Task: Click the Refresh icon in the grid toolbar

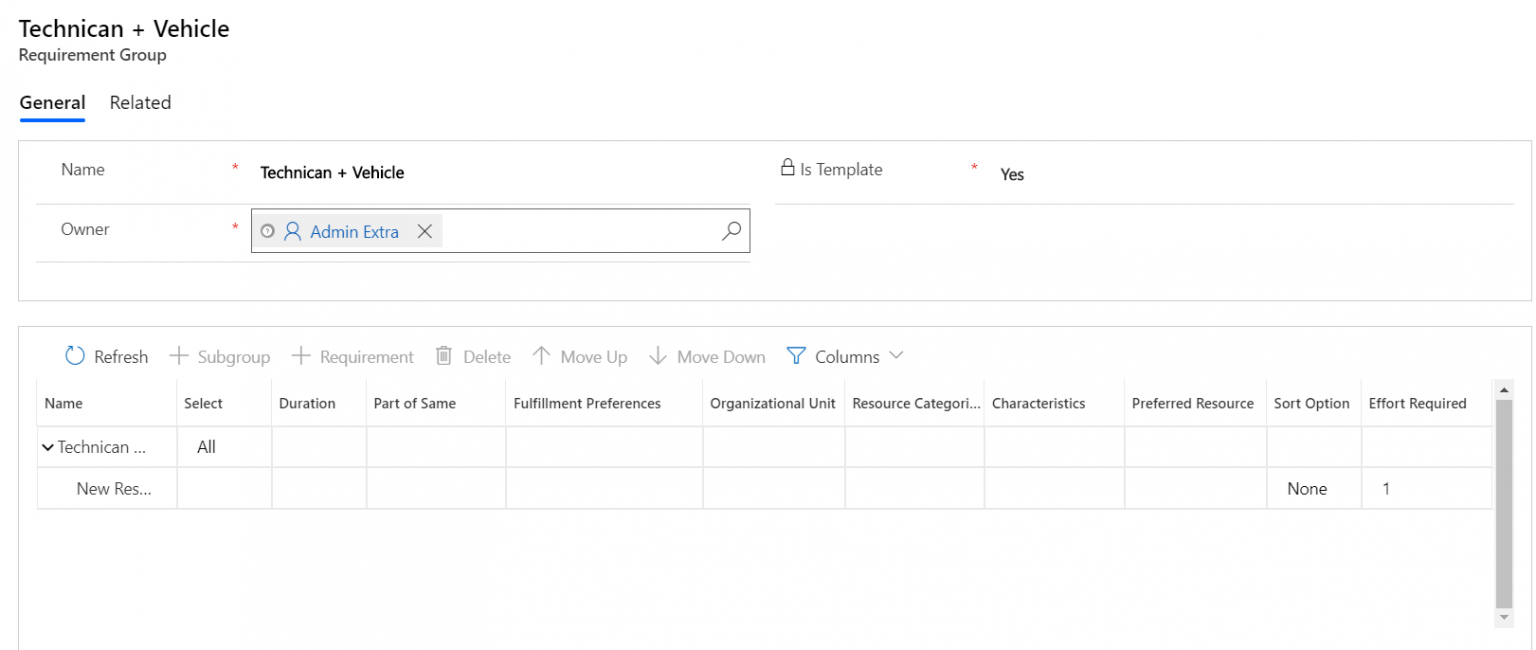Action: (75, 356)
